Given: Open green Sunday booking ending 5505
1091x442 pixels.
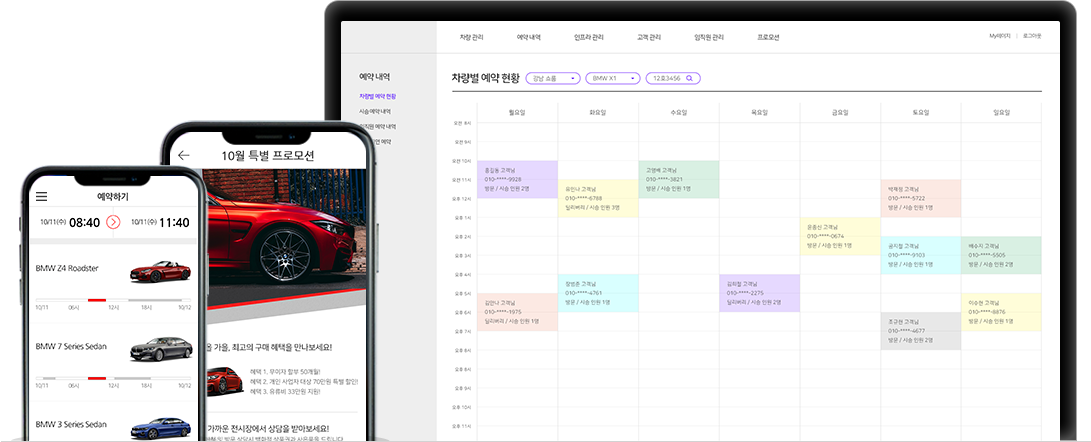Looking at the screenshot, I should pos(1001,255).
